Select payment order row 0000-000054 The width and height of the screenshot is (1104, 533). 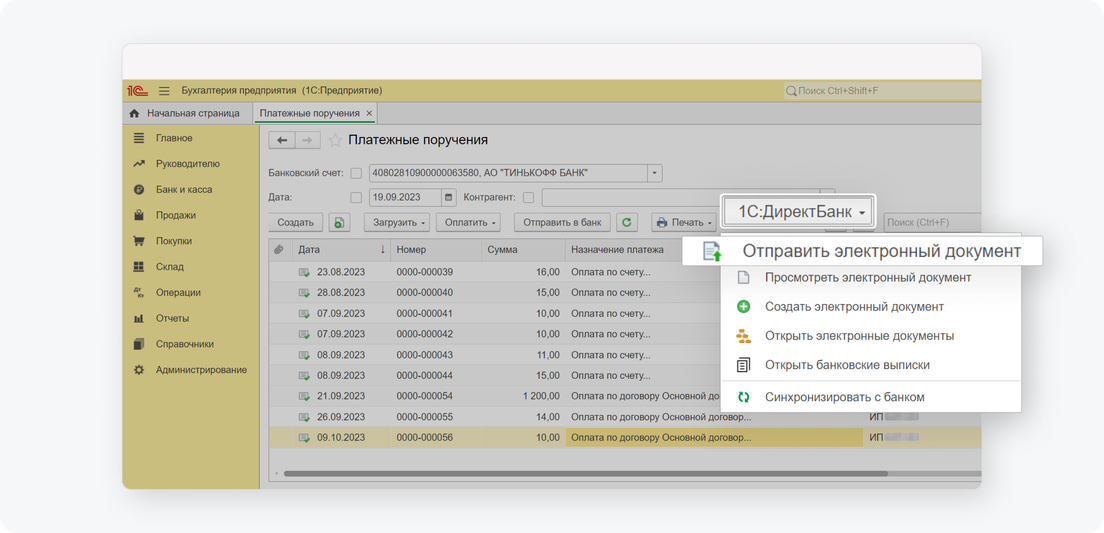(x=424, y=396)
